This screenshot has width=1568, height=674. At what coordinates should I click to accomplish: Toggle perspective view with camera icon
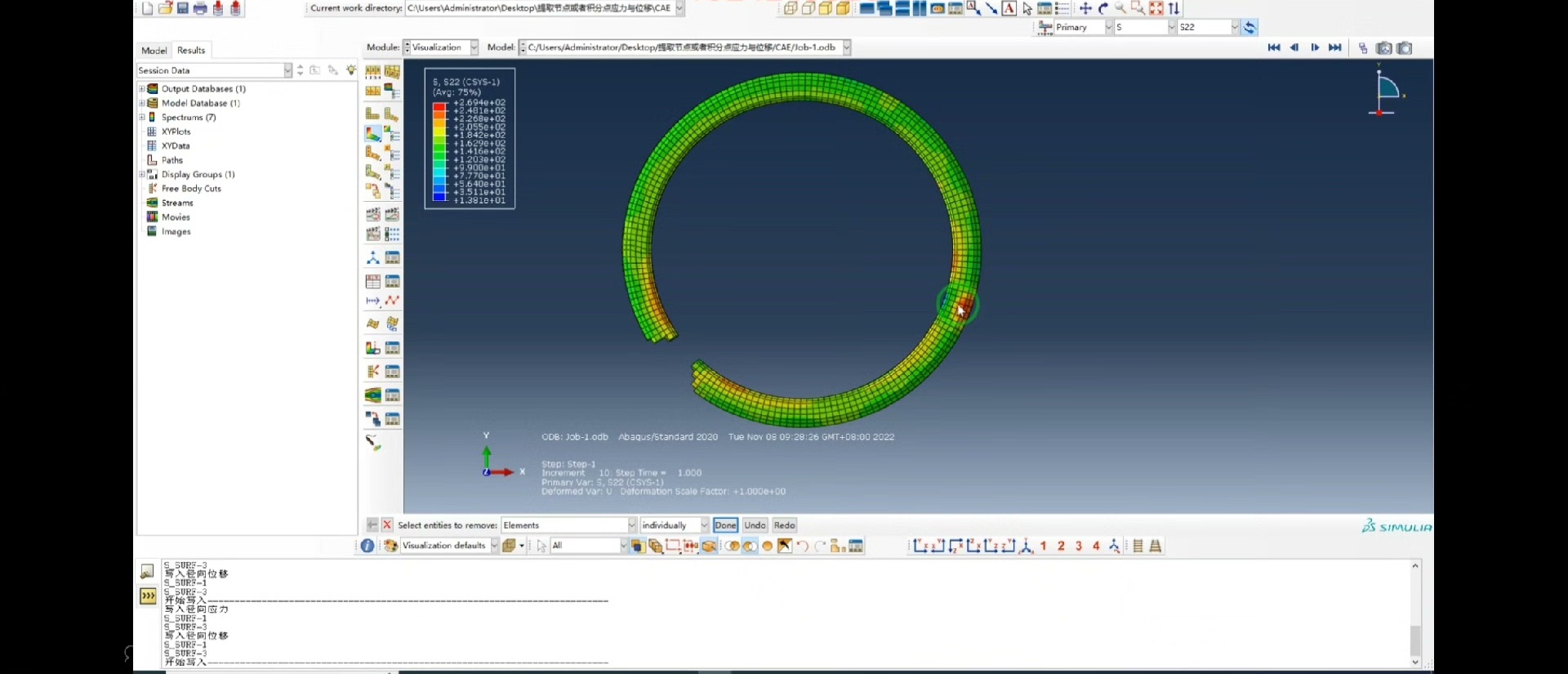pyautogui.click(x=1383, y=47)
